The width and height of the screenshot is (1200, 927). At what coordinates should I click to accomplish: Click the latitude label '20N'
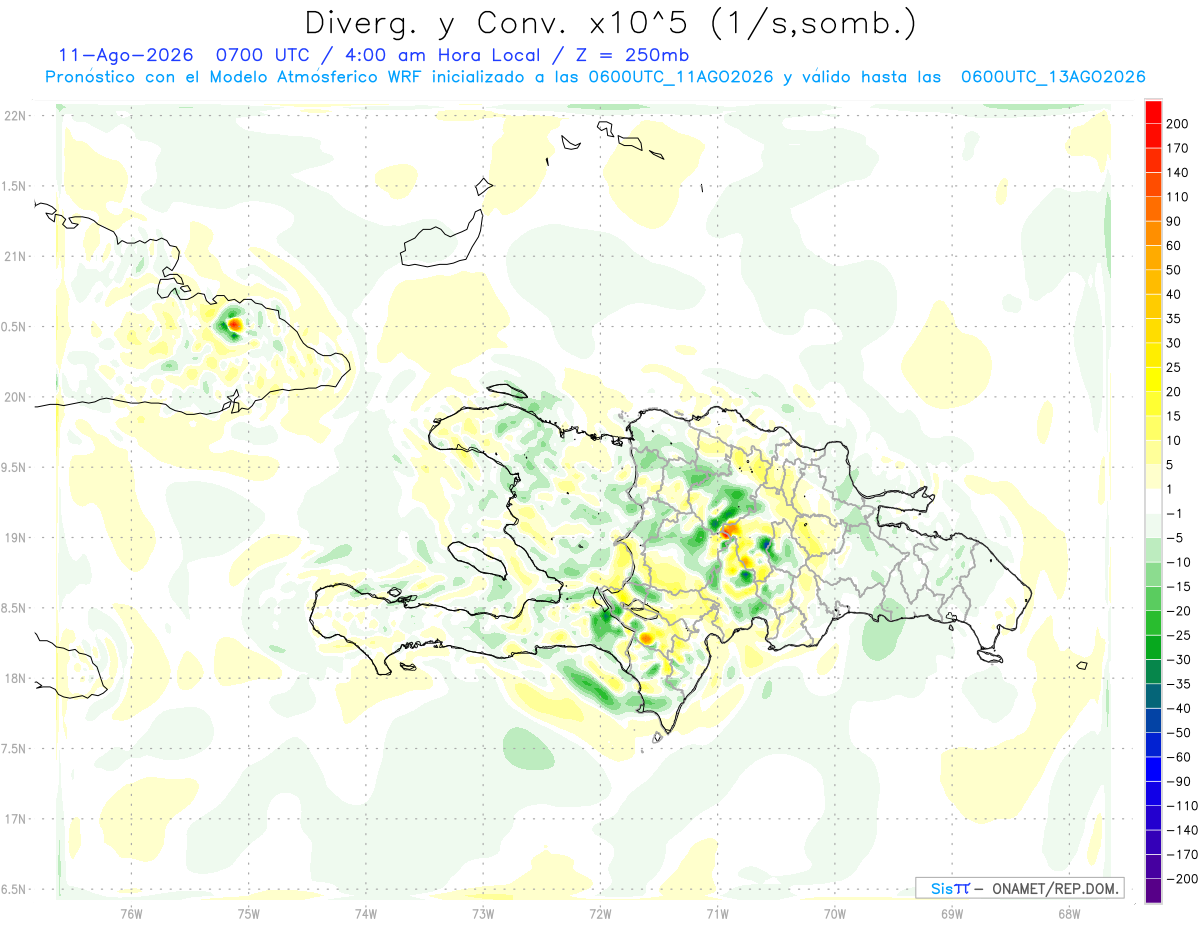15,397
